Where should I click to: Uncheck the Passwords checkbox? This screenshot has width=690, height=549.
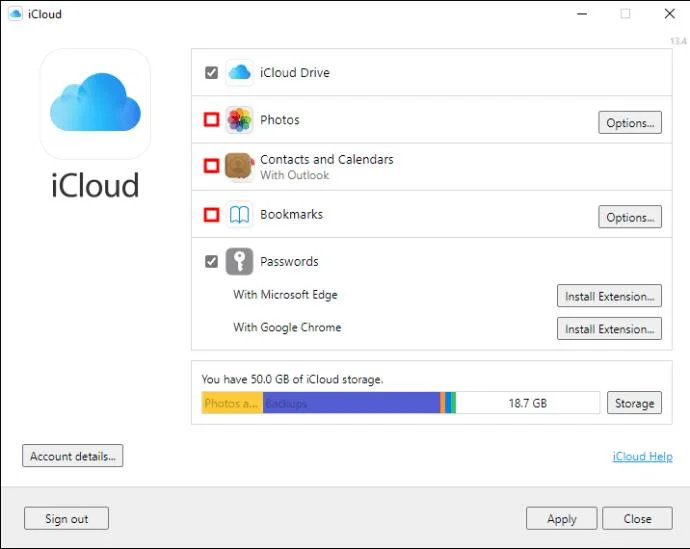click(x=211, y=261)
